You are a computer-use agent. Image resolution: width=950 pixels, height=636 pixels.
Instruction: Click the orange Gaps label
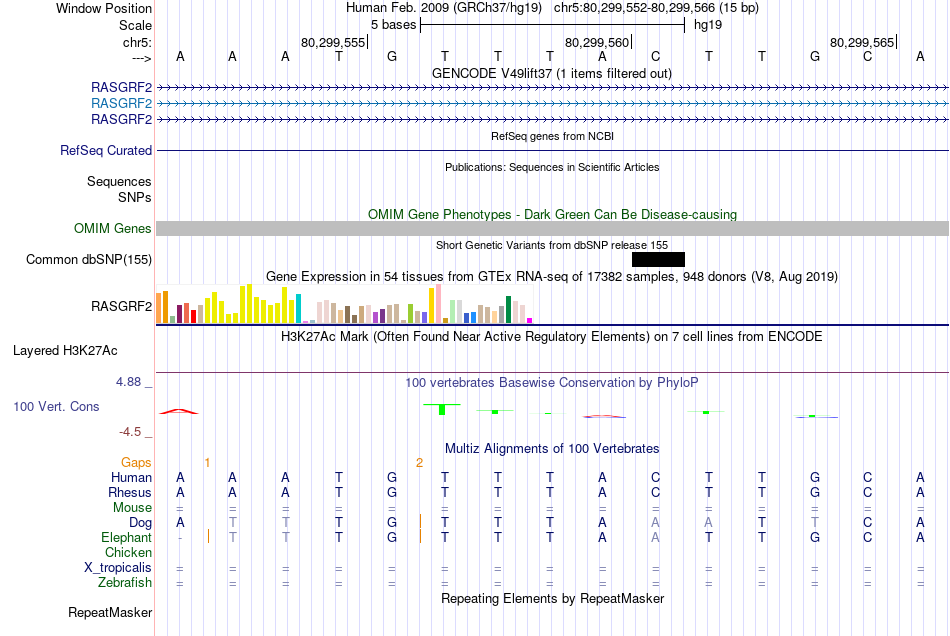point(136,463)
